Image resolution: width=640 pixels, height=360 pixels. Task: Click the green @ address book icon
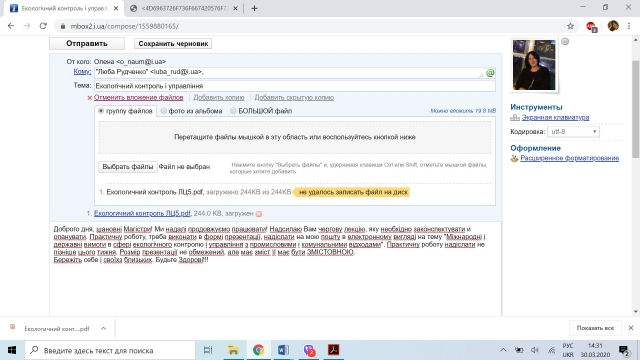tap(490, 73)
